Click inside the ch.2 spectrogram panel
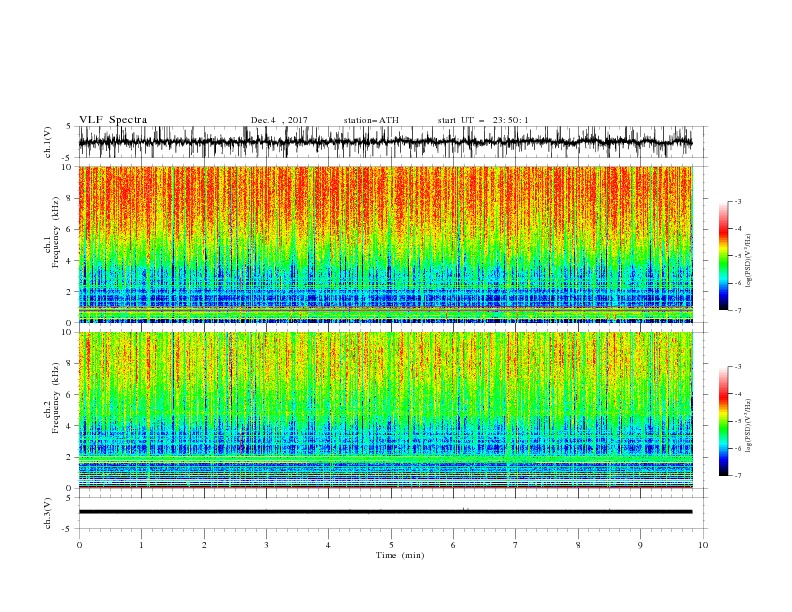The image size is (792, 612). (x=385, y=410)
